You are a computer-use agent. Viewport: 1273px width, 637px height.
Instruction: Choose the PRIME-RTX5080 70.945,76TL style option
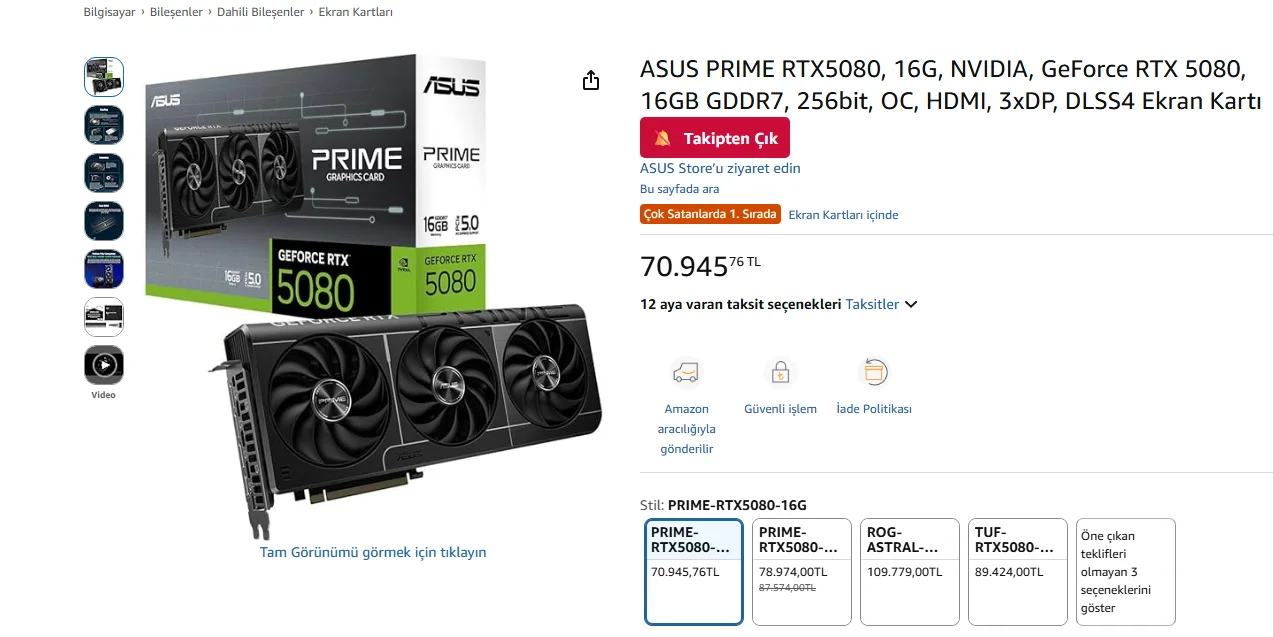[x=694, y=571]
